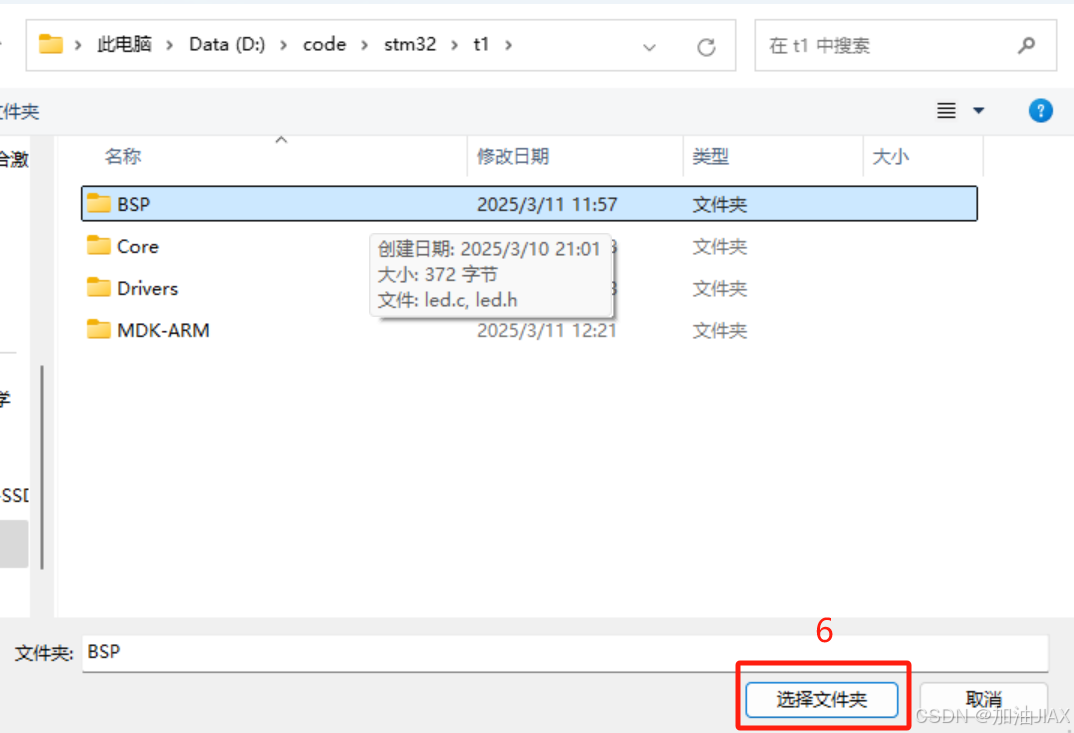Expand the chevron after t1 breadcrumb

508,45
